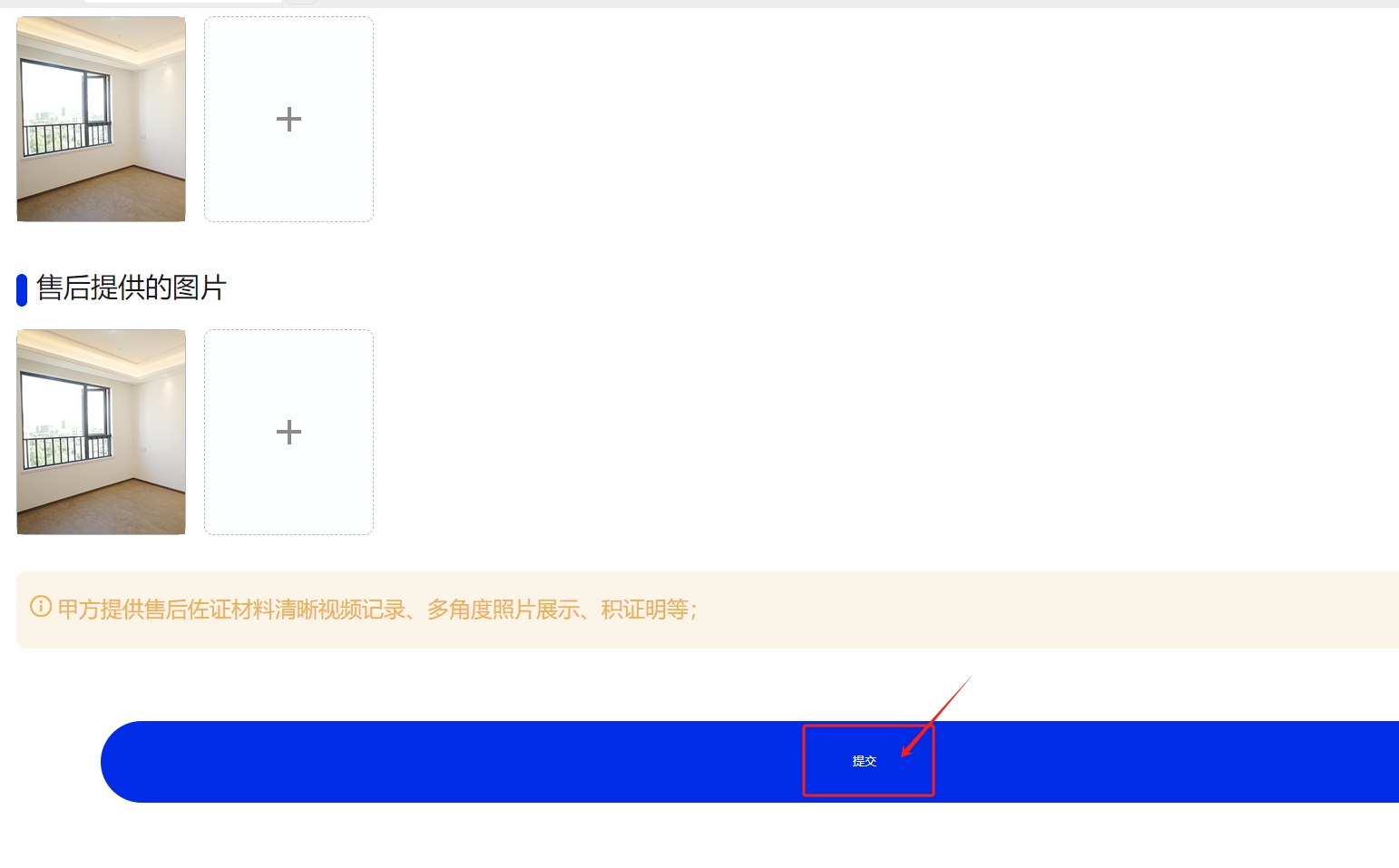Open the room photo under 售后提供的图片
Screen dimensions: 1399x868
[x=101, y=432]
